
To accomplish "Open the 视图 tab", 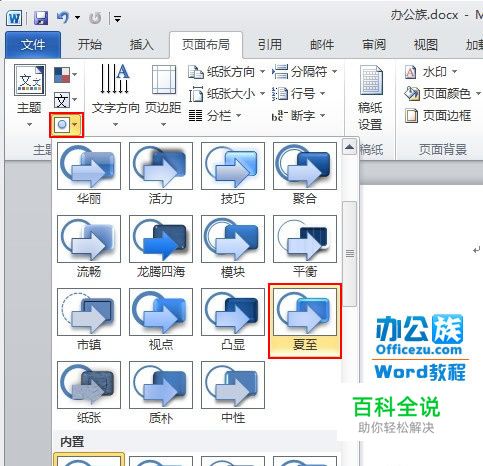I will click(426, 45).
